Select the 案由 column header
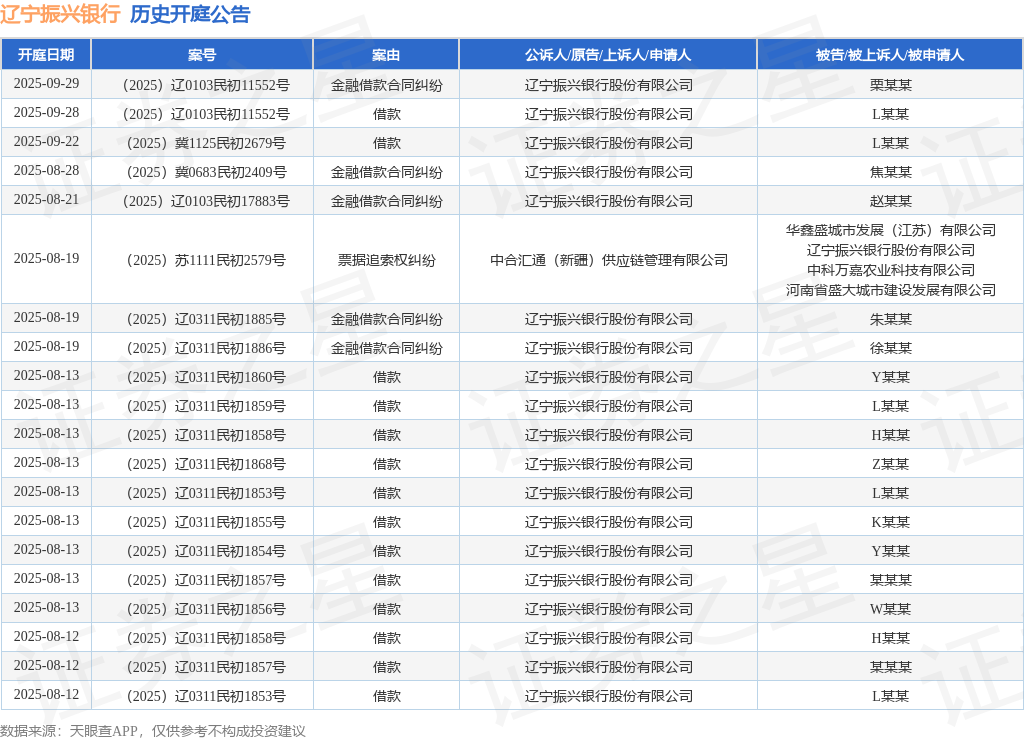Image resolution: width=1024 pixels, height=740 pixels. (386, 55)
